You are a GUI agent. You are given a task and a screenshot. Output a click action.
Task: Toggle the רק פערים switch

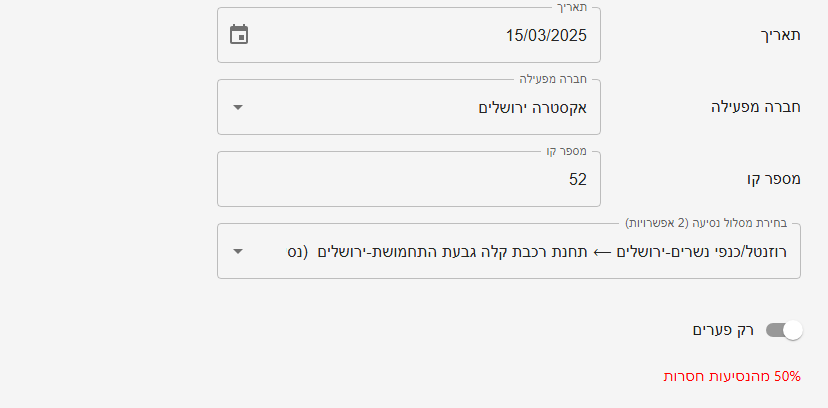(x=784, y=330)
